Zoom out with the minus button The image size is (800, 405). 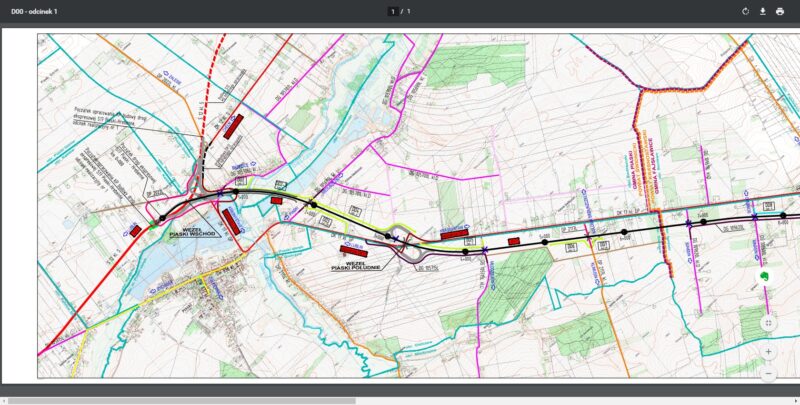[x=767, y=373]
